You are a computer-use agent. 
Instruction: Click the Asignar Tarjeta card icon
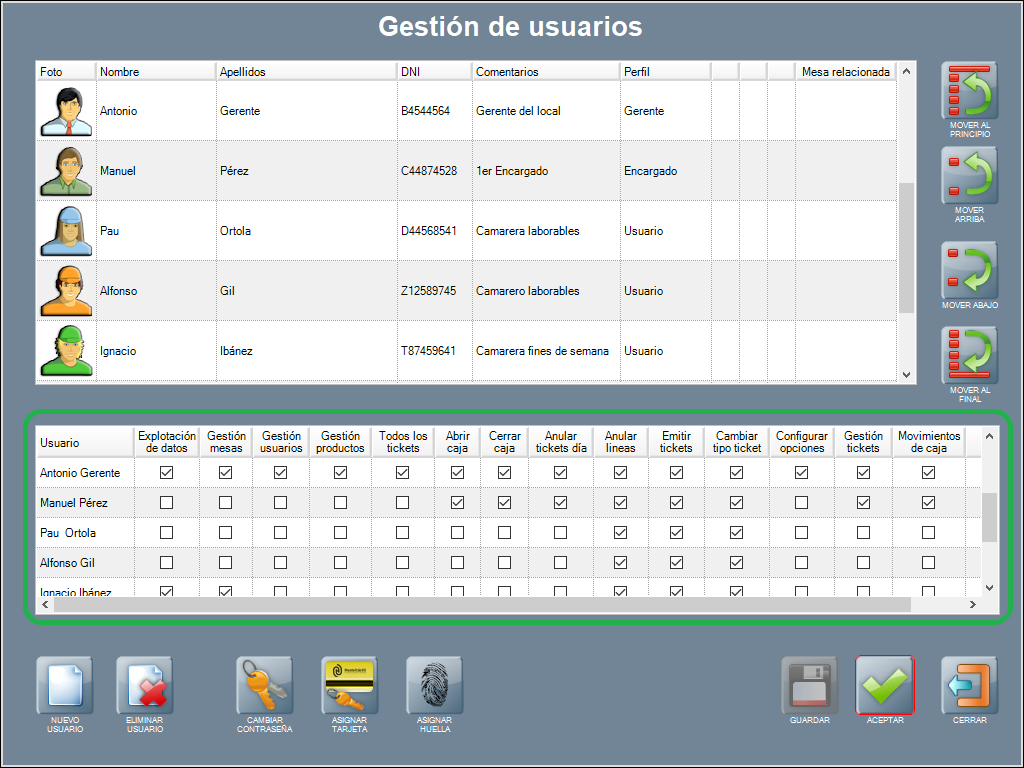pyautogui.click(x=349, y=685)
